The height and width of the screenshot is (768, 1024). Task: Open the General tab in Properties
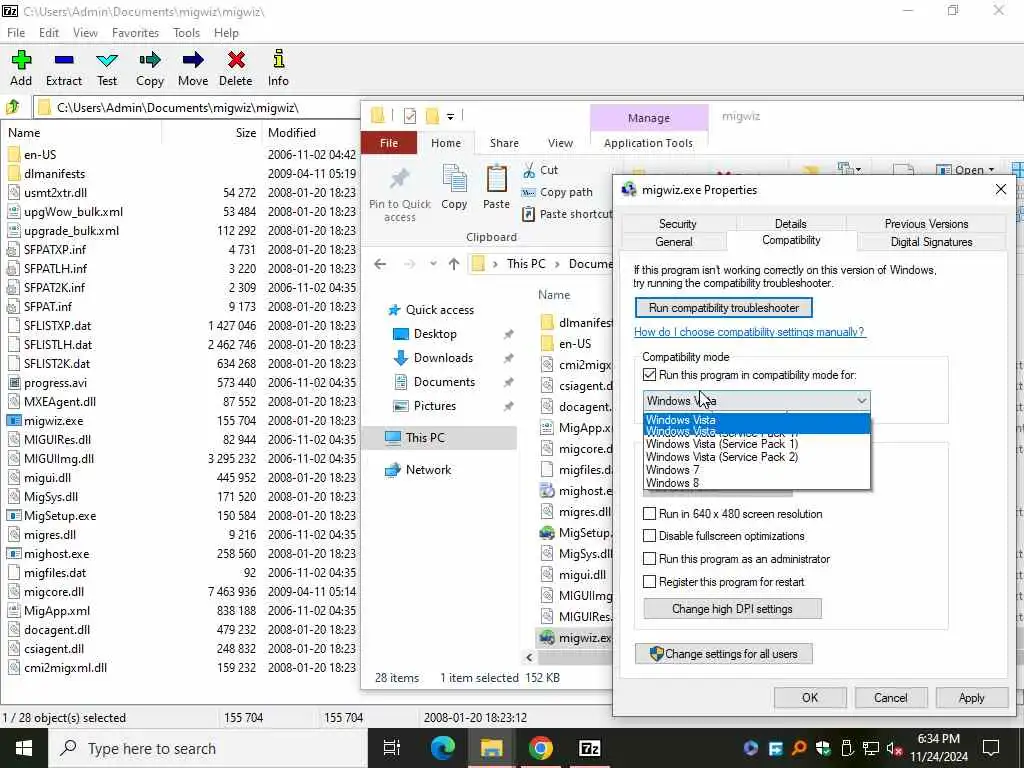(x=674, y=242)
